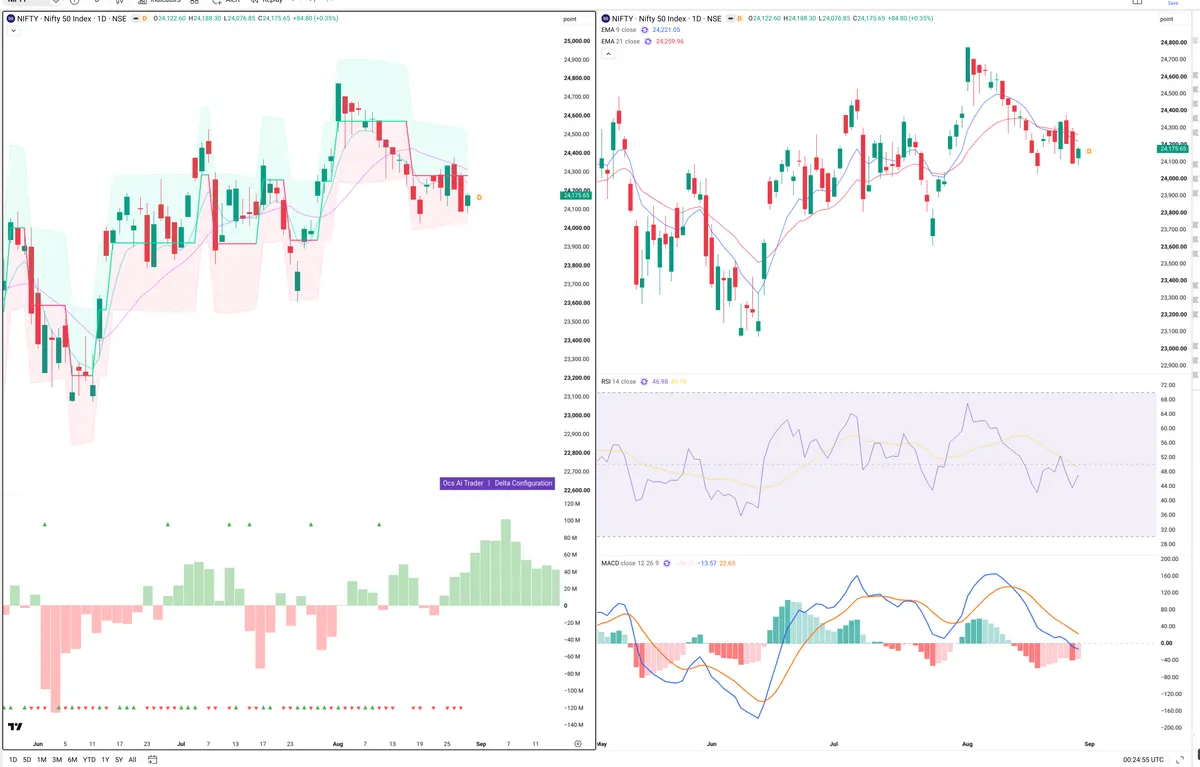Open left chart time axis settings gear

[x=577, y=744]
